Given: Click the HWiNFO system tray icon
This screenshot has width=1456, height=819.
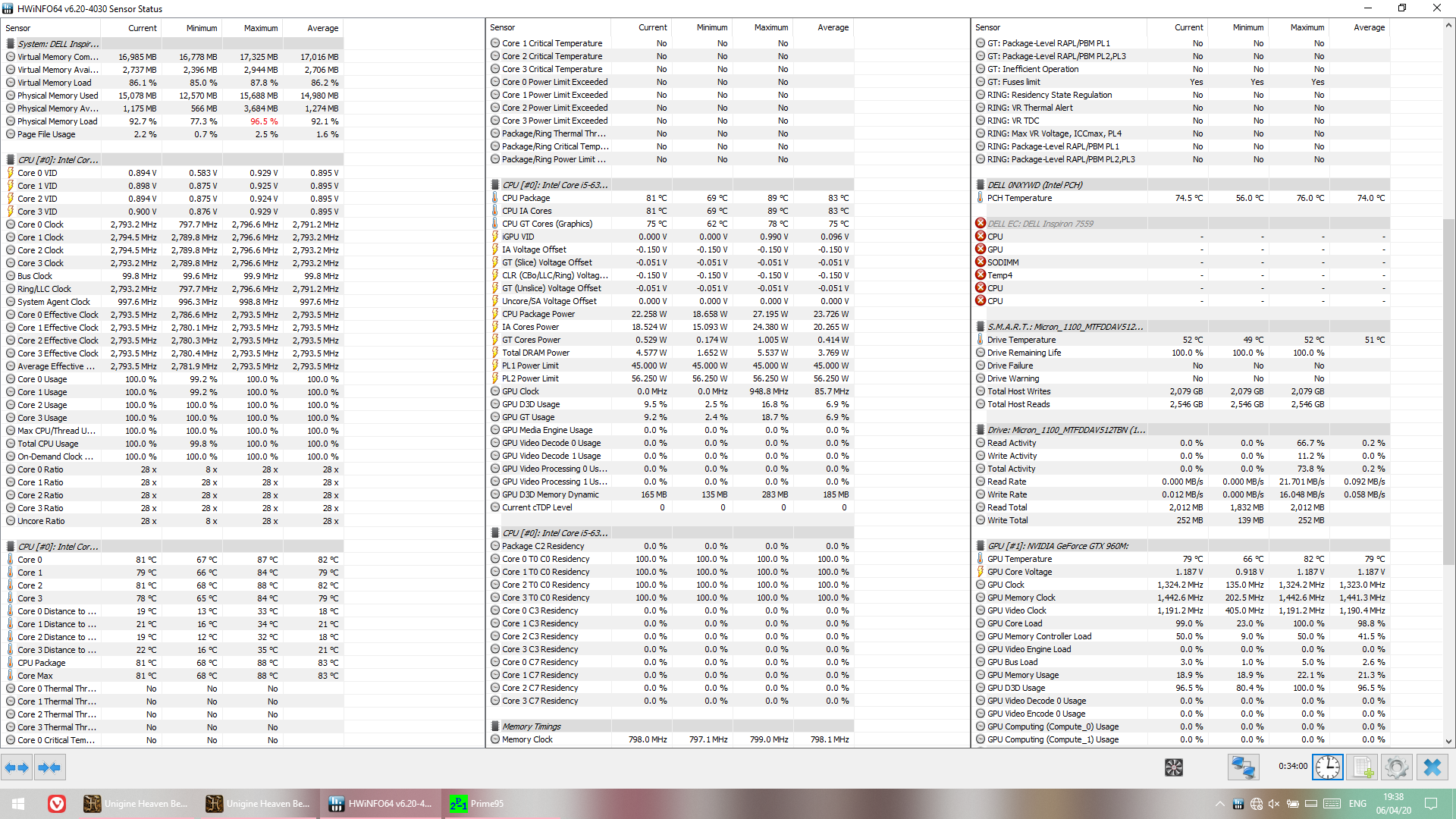Looking at the screenshot, I should tap(1238, 804).
